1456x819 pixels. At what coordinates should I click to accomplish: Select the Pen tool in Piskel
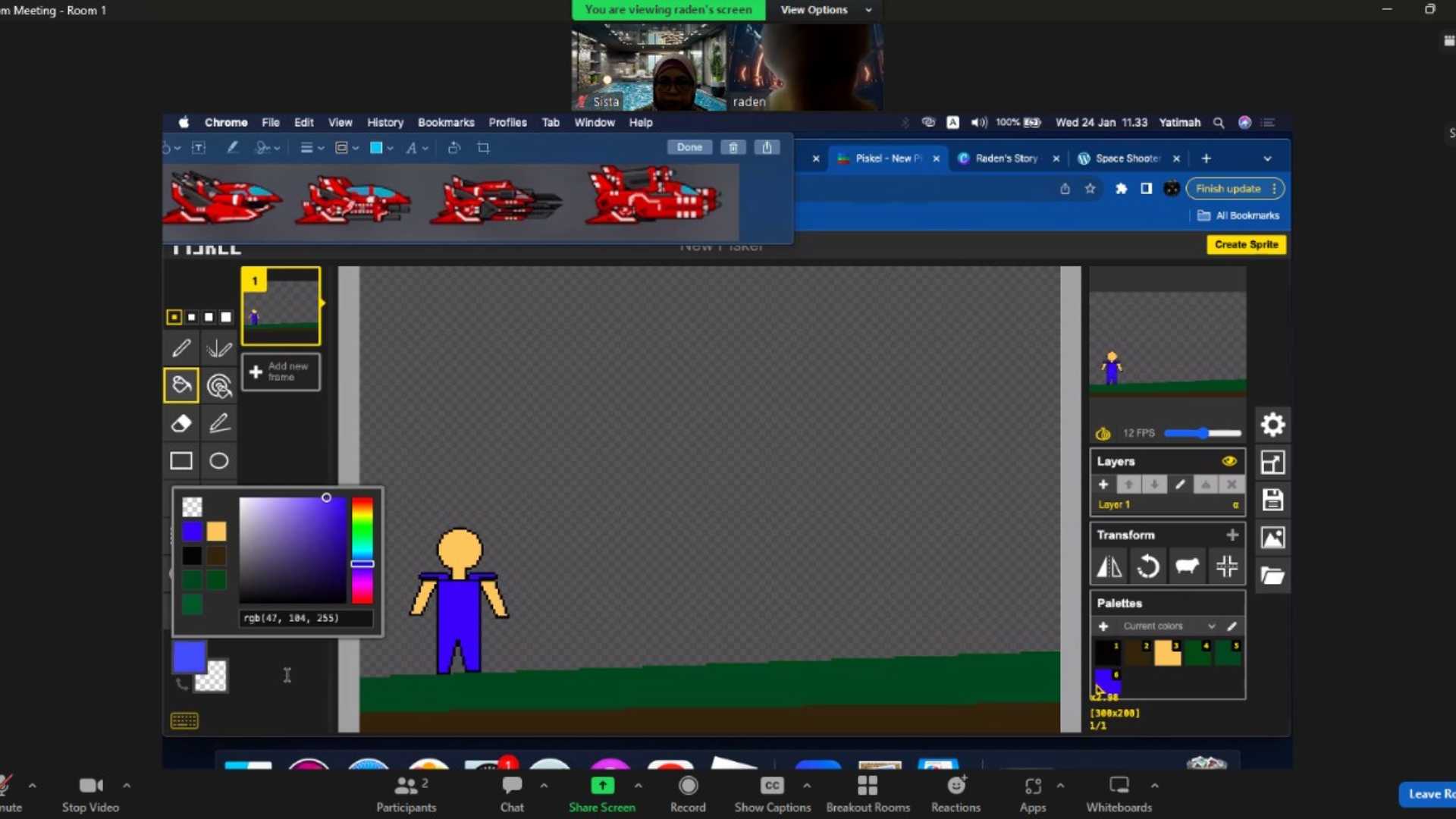tap(181, 348)
